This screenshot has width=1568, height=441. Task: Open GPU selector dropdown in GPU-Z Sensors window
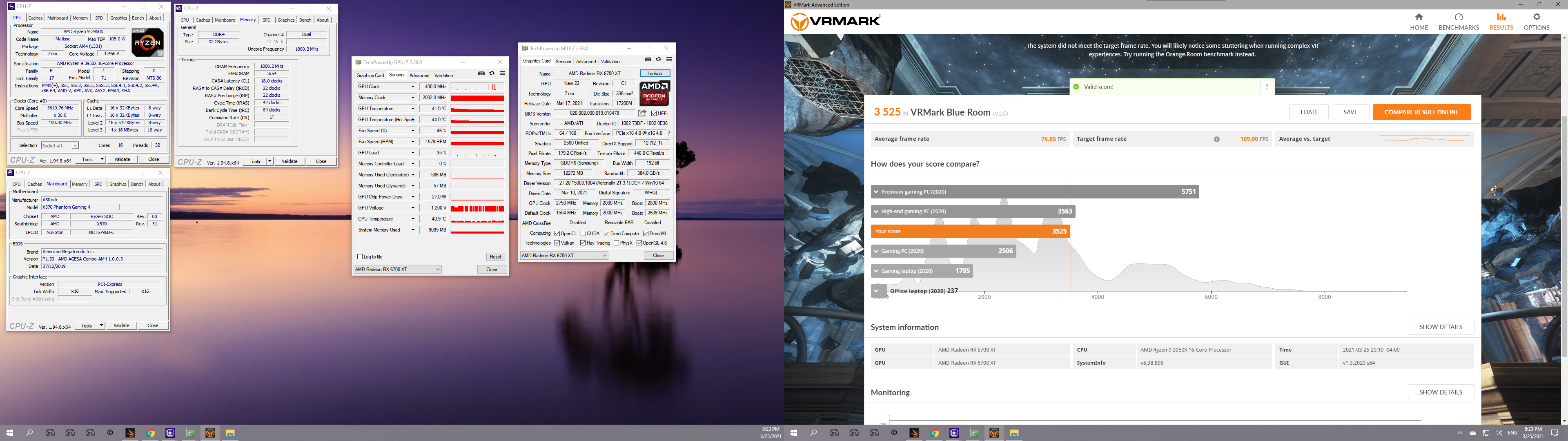pos(398,269)
